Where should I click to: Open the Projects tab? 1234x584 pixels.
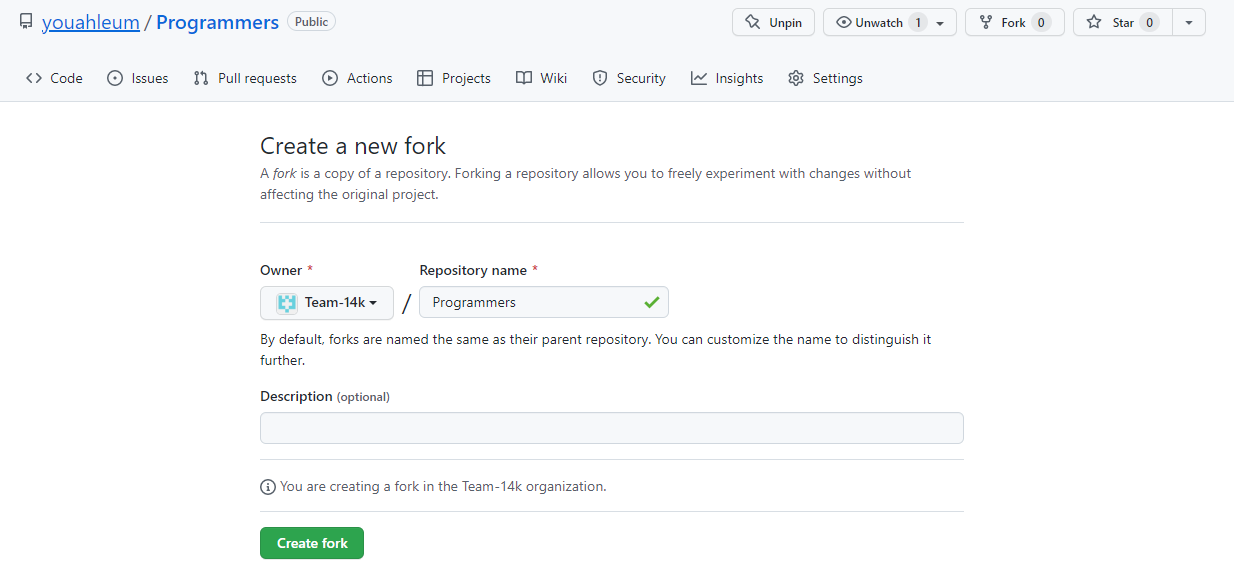(x=454, y=78)
